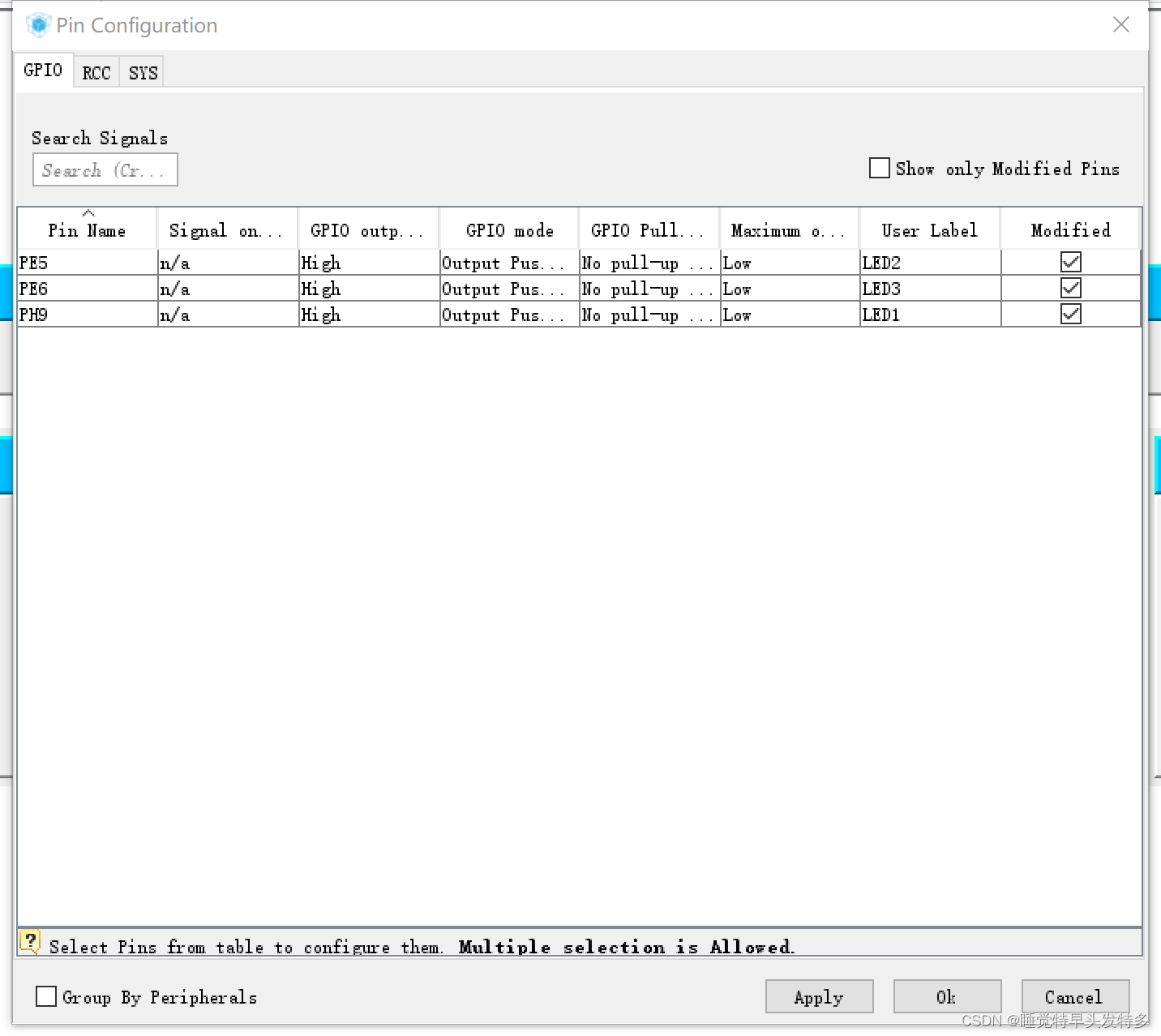Open GPIO Pull dropdown for PE5 row
Screen dimensions: 1161x1036
pos(648,262)
